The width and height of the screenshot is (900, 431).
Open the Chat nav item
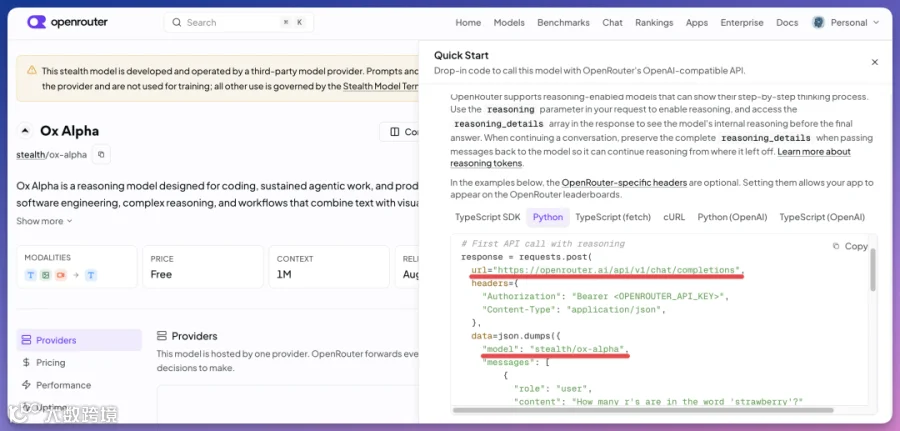[x=612, y=22]
